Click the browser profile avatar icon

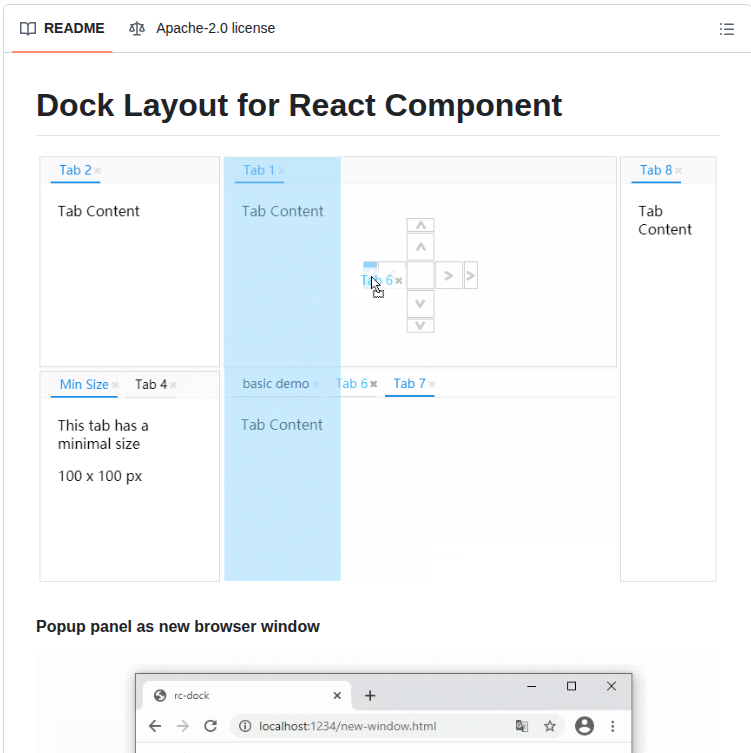[x=584, y=726]
